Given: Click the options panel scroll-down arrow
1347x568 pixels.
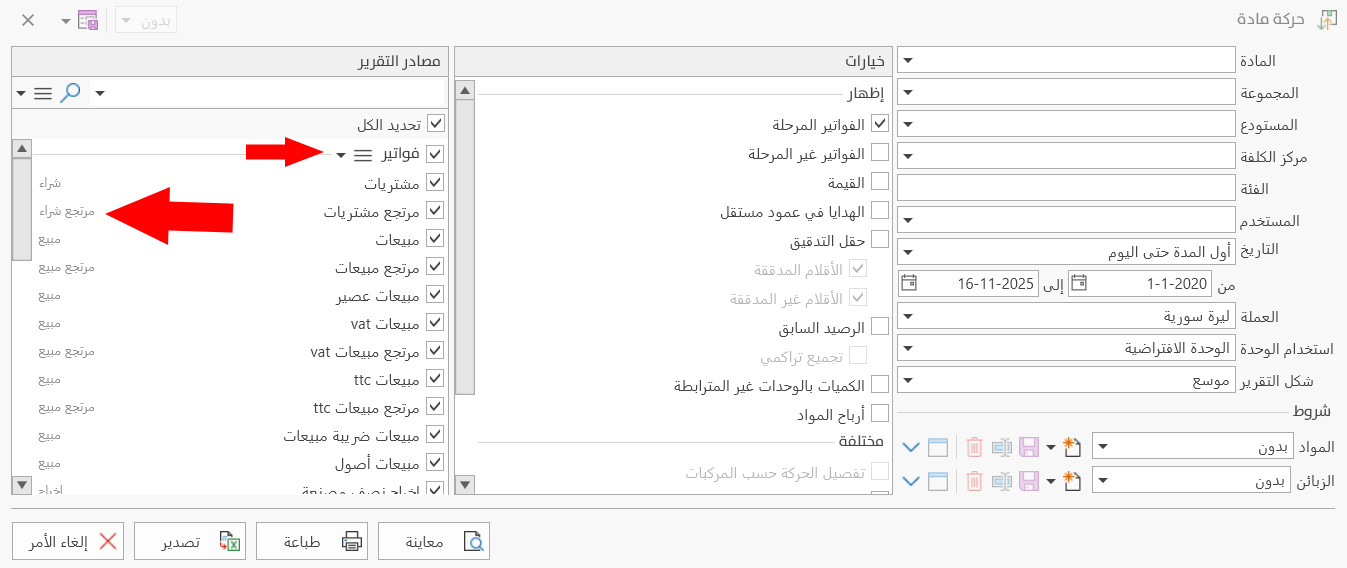Looking at the screenshot, I should (x=463, y=485).
